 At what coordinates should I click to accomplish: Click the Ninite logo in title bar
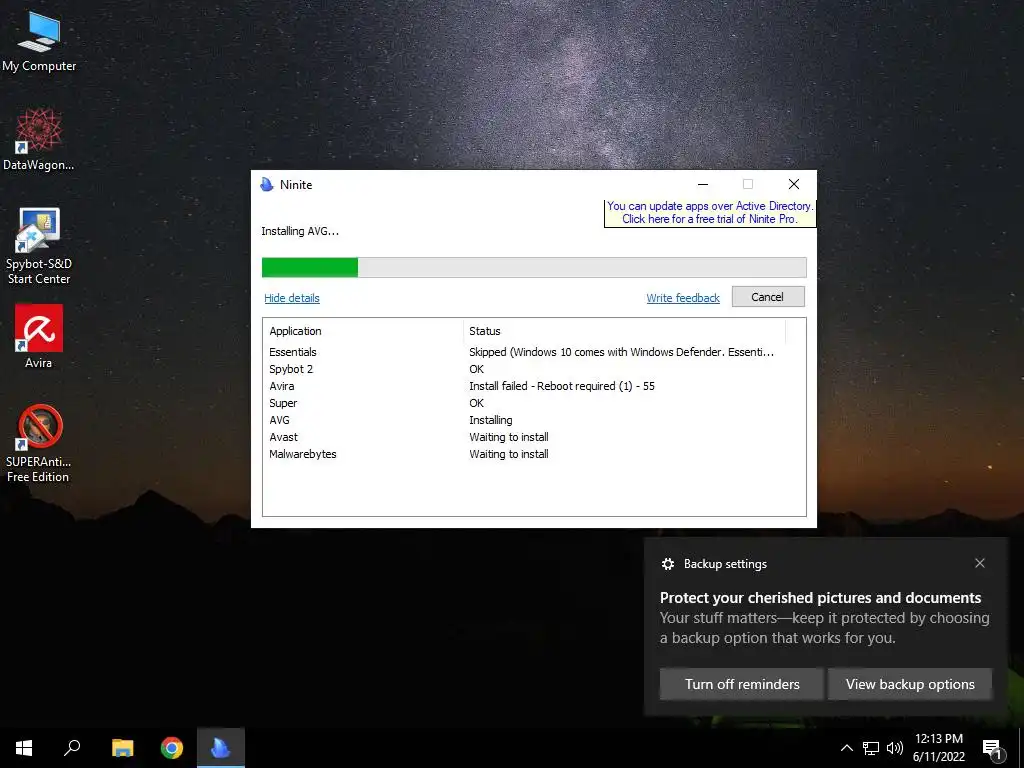coord(266,185)
